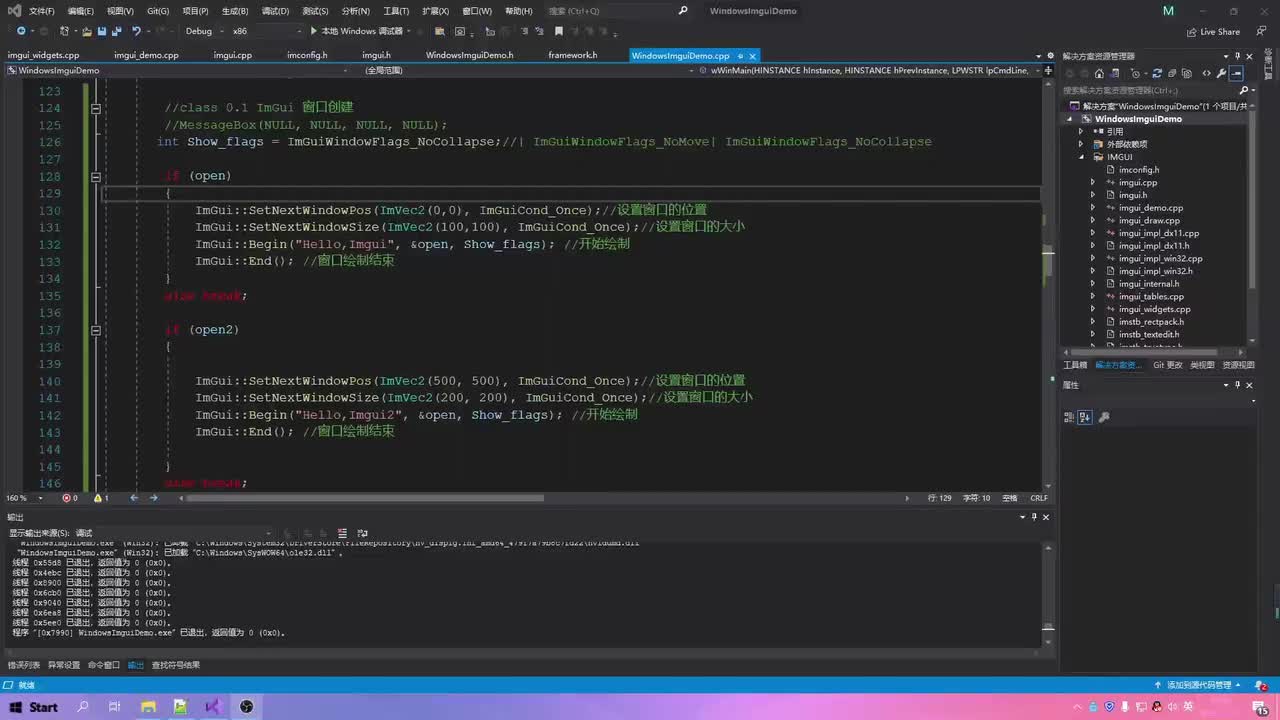Click the Undo arrow icon
The image size is (1280, 720).
136,31
